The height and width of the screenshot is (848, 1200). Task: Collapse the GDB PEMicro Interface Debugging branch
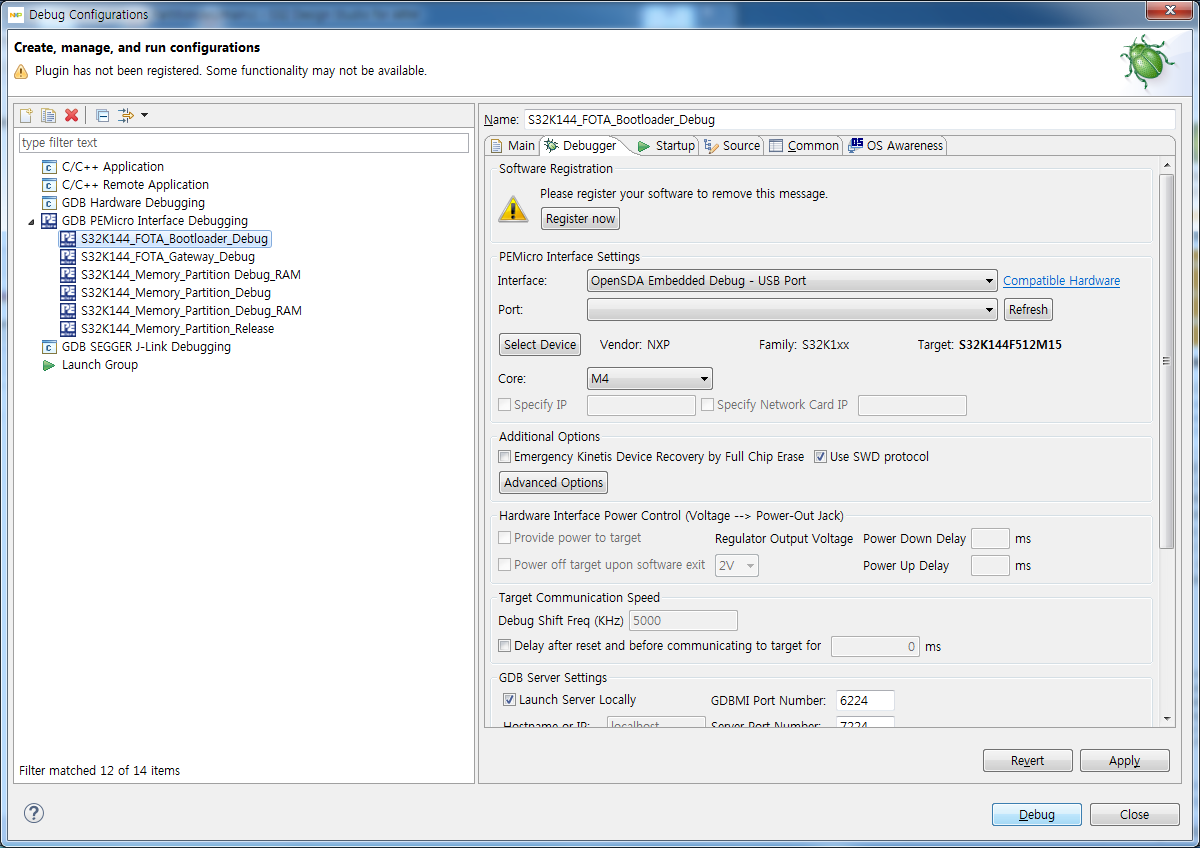pyautogui.click(x=31, y=220)
